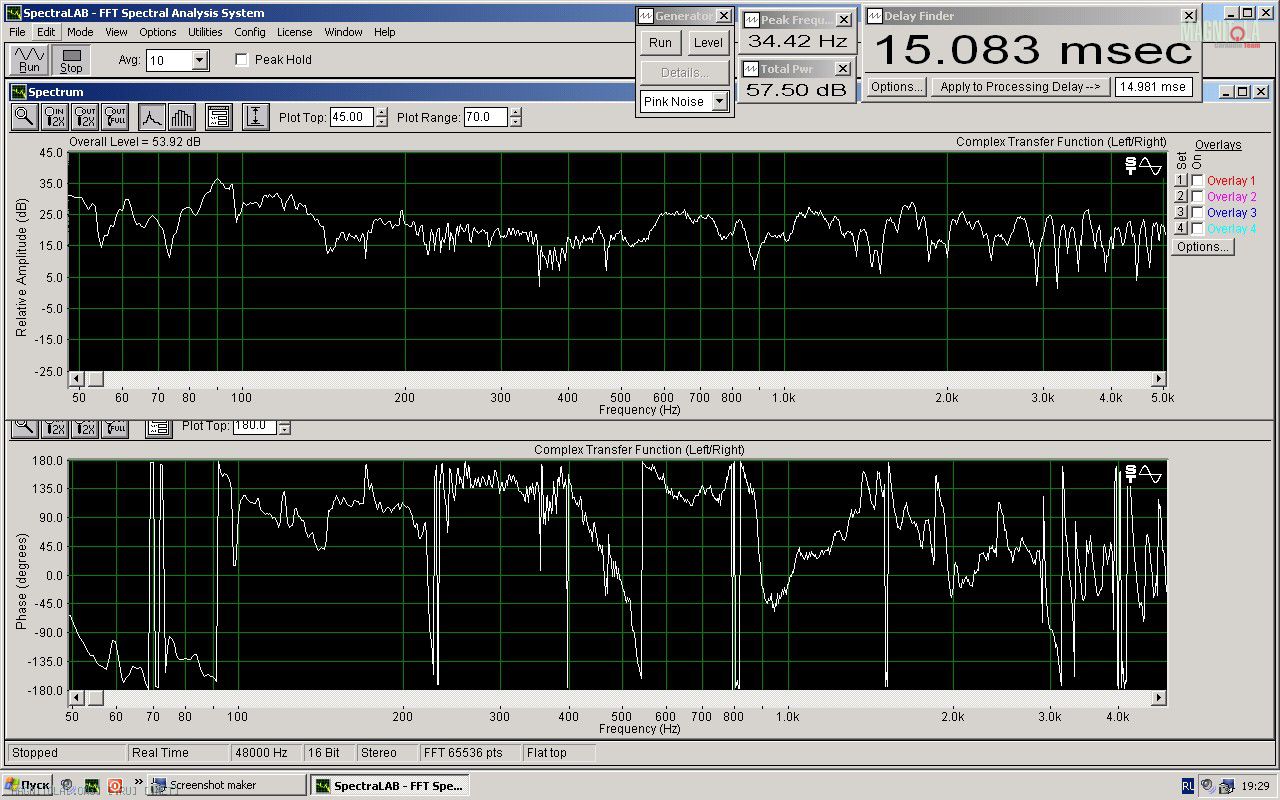Open the Config menu

pos(250,32)
